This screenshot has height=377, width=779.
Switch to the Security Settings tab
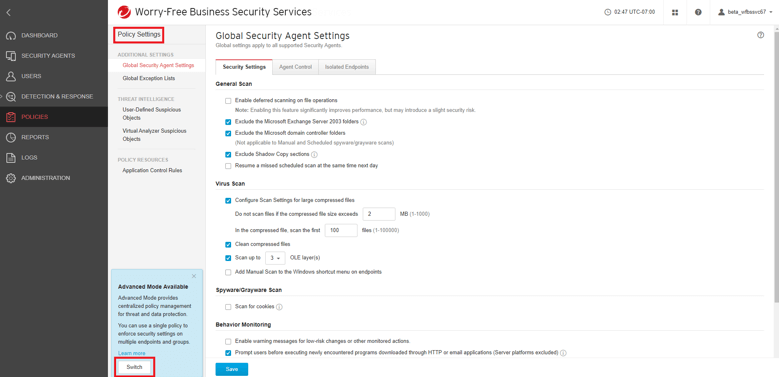244,67
